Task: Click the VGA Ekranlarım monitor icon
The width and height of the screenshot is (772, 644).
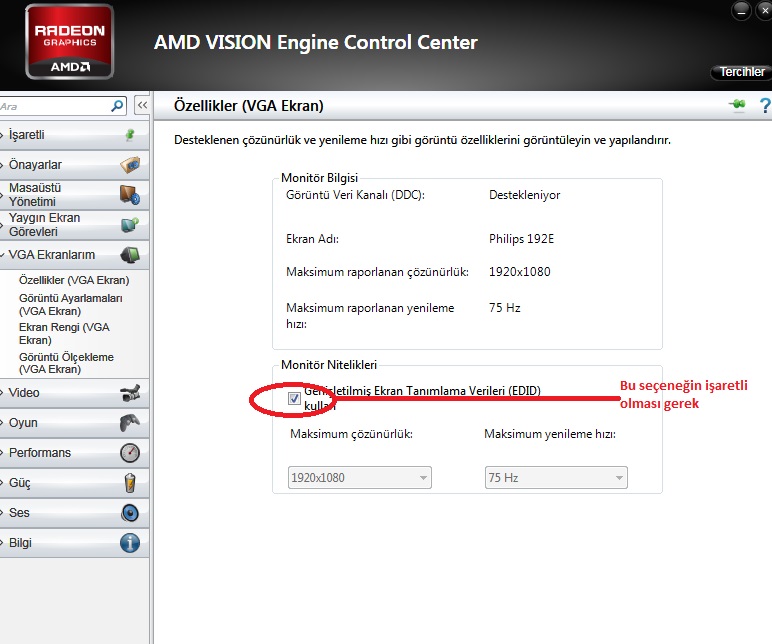Action: tap(130, 255)
